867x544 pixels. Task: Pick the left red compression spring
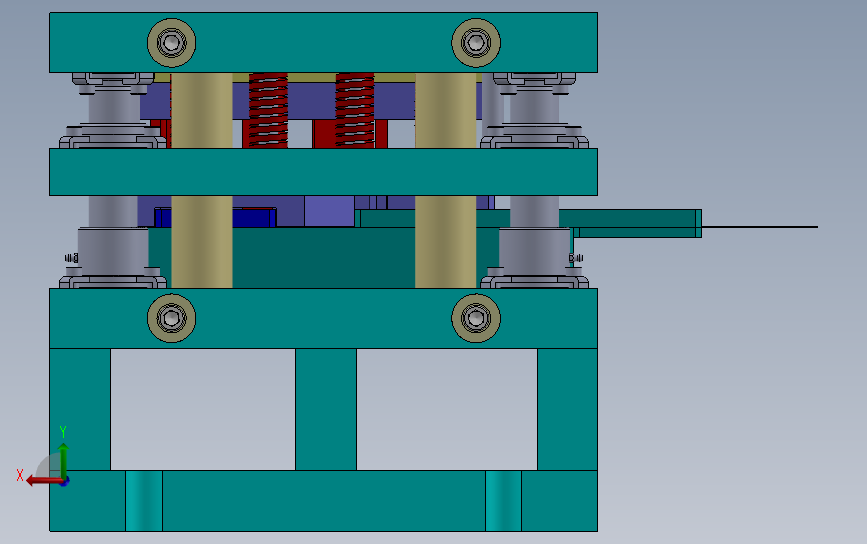[268, 110]
